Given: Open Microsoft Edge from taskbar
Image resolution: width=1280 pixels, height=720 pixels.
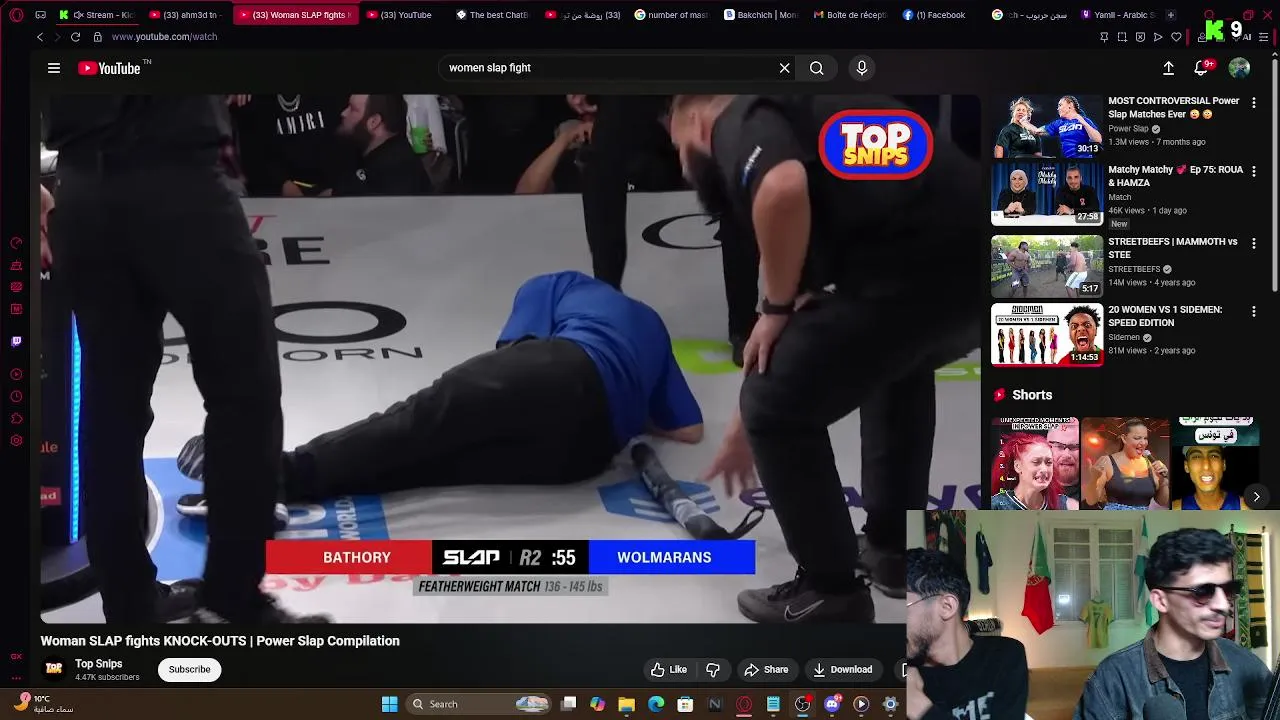Looking at the screenshot, I should 656,704.
